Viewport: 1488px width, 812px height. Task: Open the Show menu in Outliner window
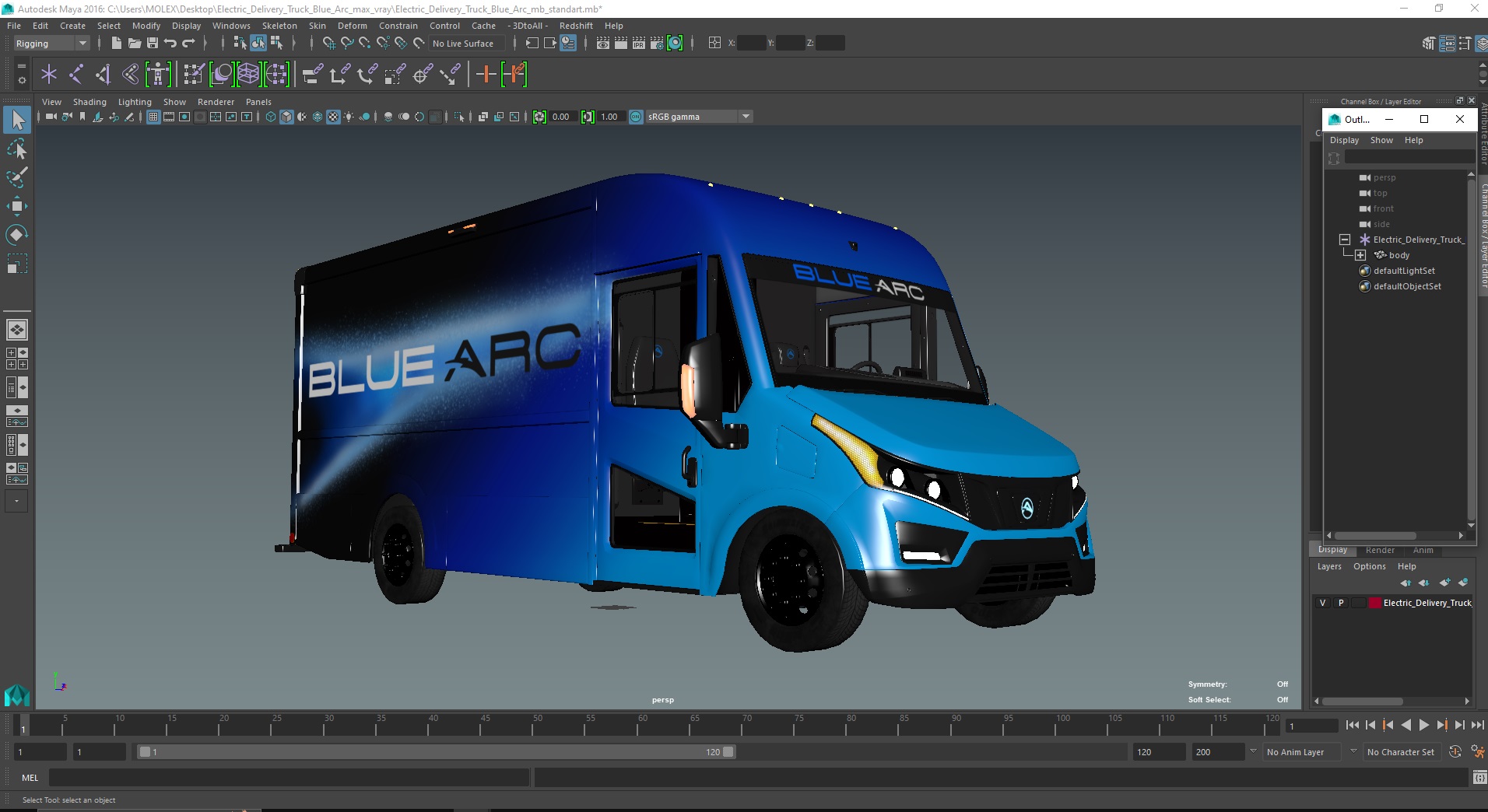point(1381,140)
